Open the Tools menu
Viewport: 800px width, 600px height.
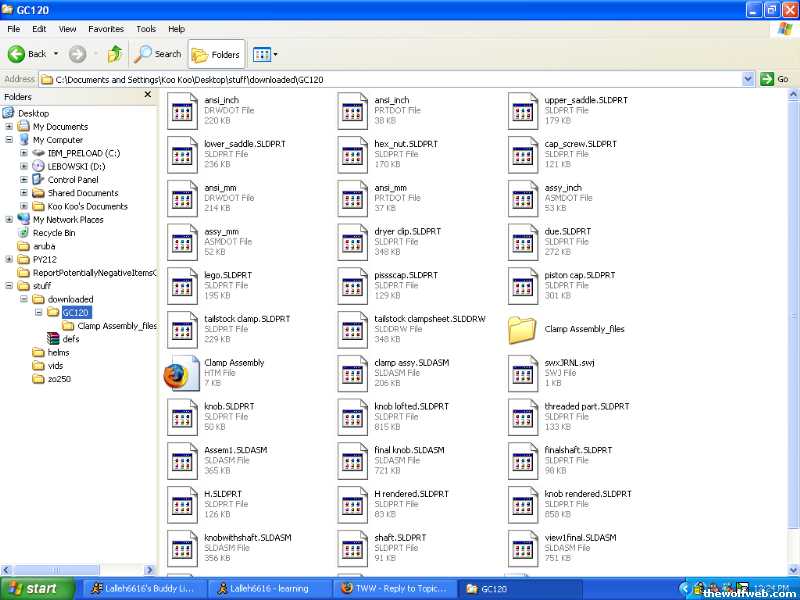[x=146, y=29]
